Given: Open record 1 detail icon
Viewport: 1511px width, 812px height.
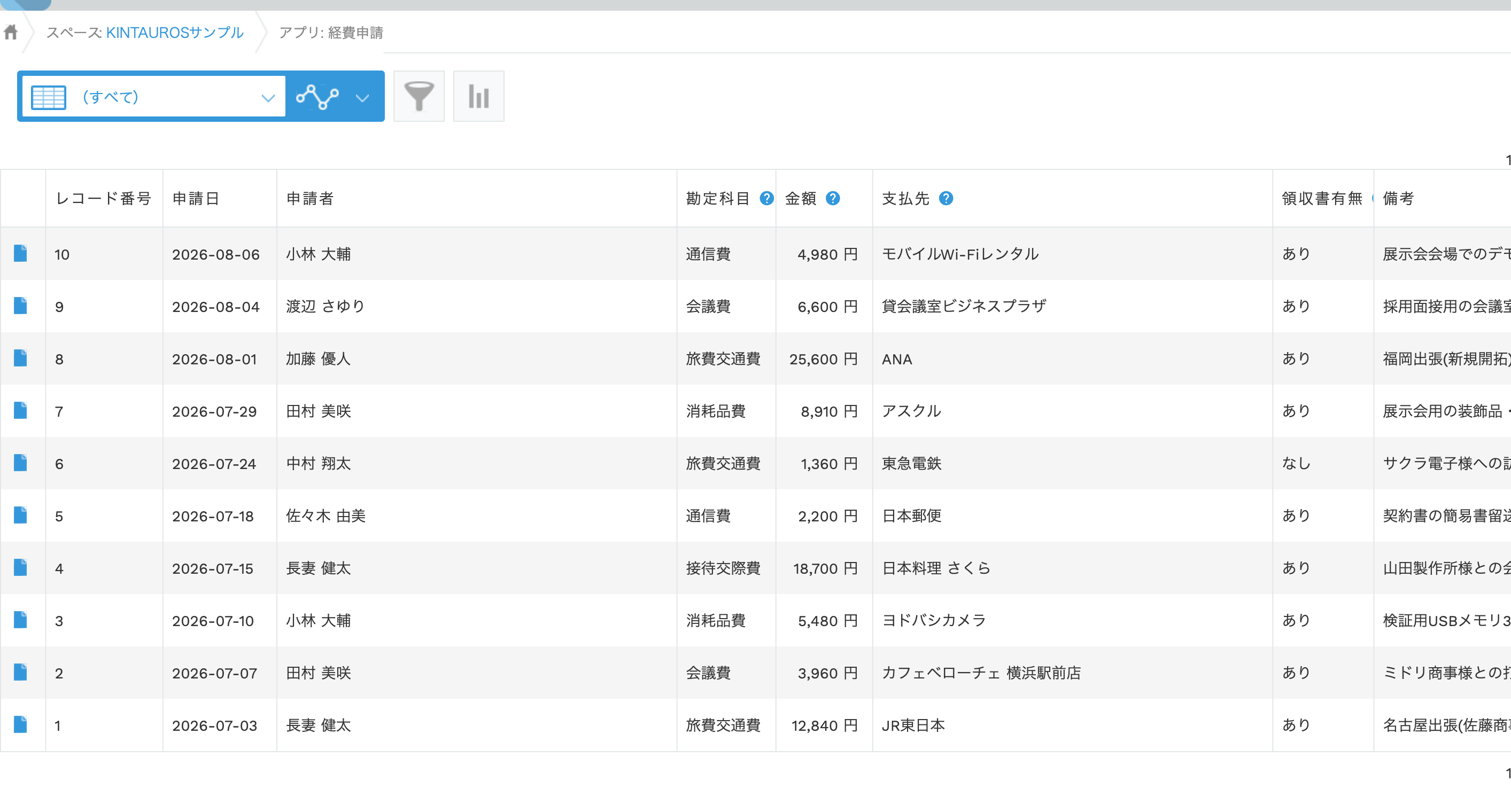Looking at the screenshot, I should [x=20, y=724].
